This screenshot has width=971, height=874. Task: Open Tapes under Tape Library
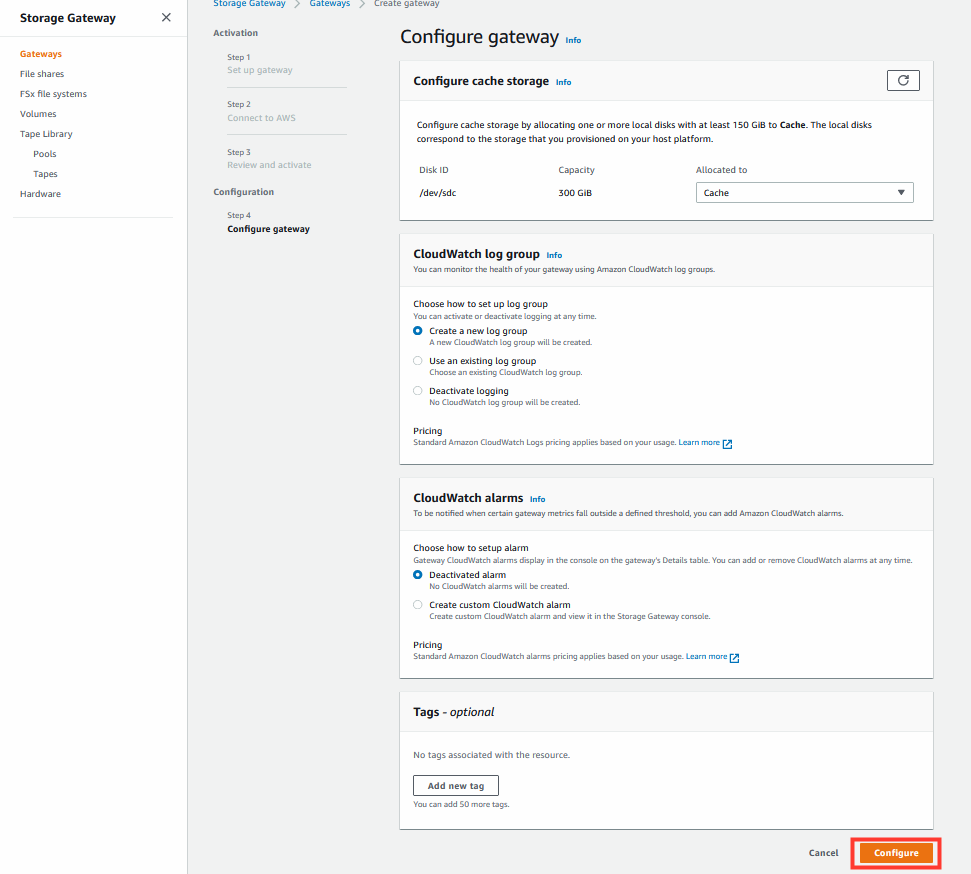pos(45,174)
